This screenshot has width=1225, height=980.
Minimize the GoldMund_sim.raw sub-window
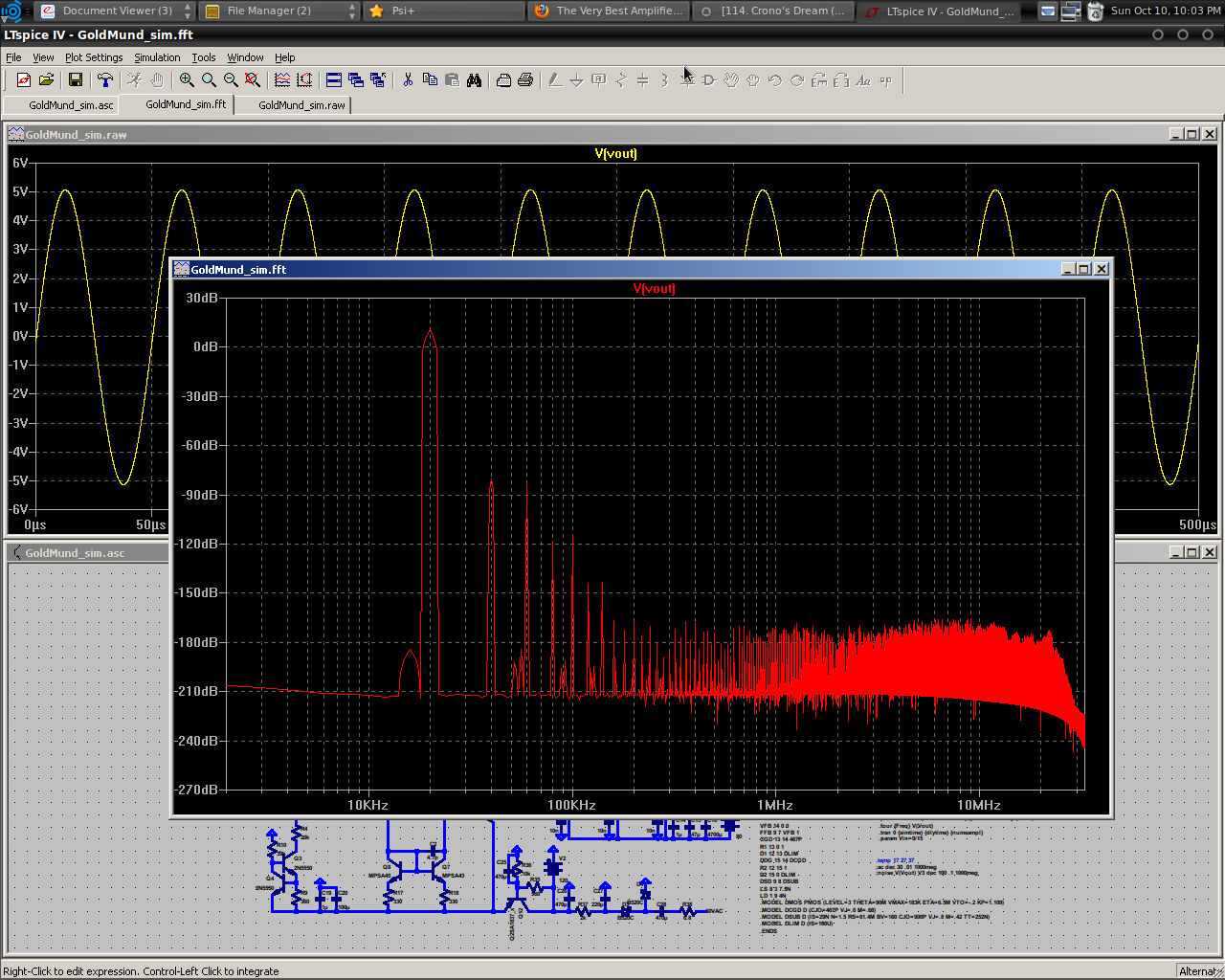point(1175,134)
